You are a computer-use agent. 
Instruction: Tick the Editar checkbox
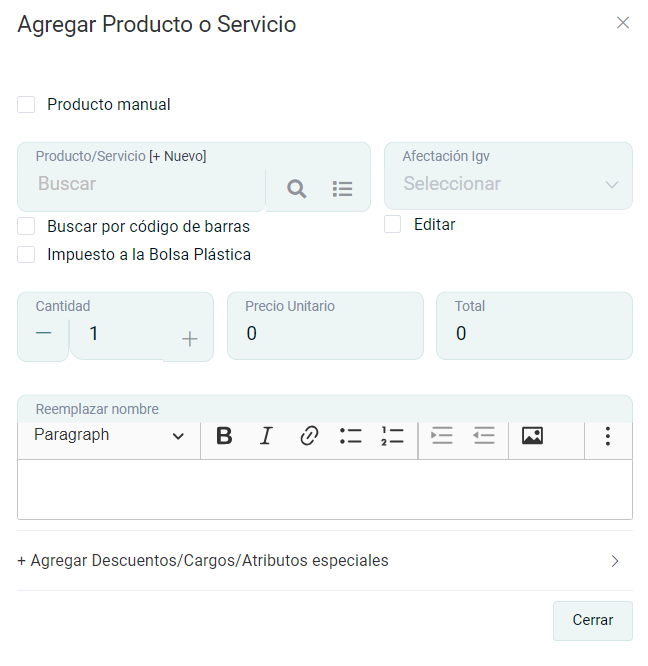(394, 224)
